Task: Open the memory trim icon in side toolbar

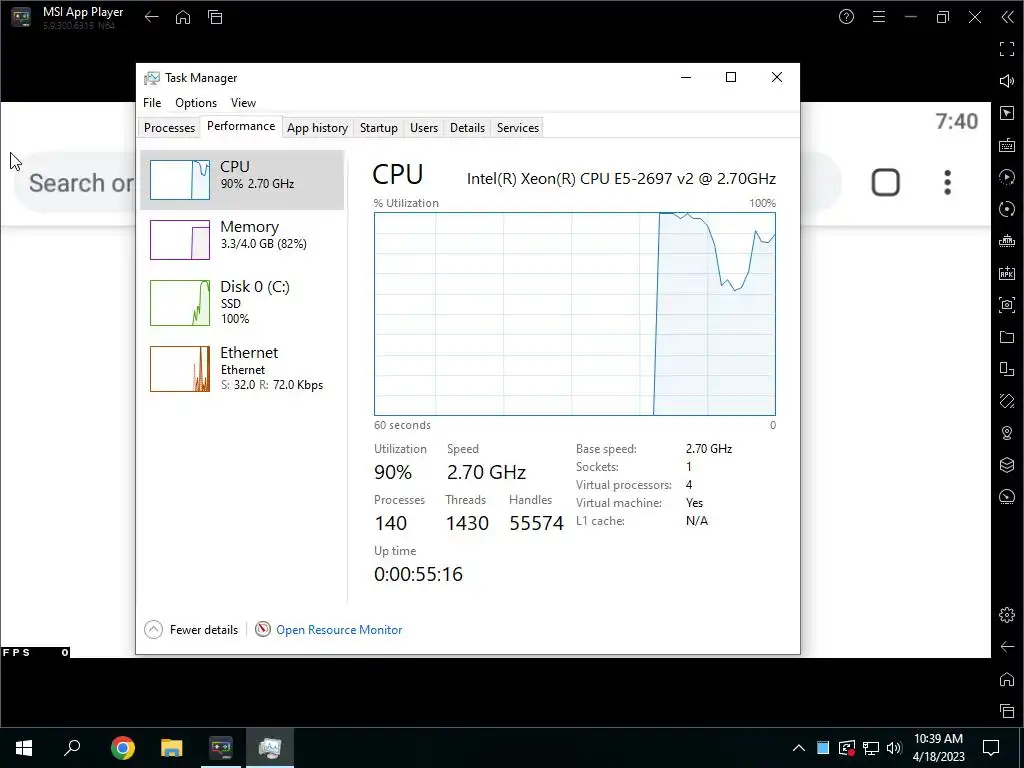Action: 1007,241
